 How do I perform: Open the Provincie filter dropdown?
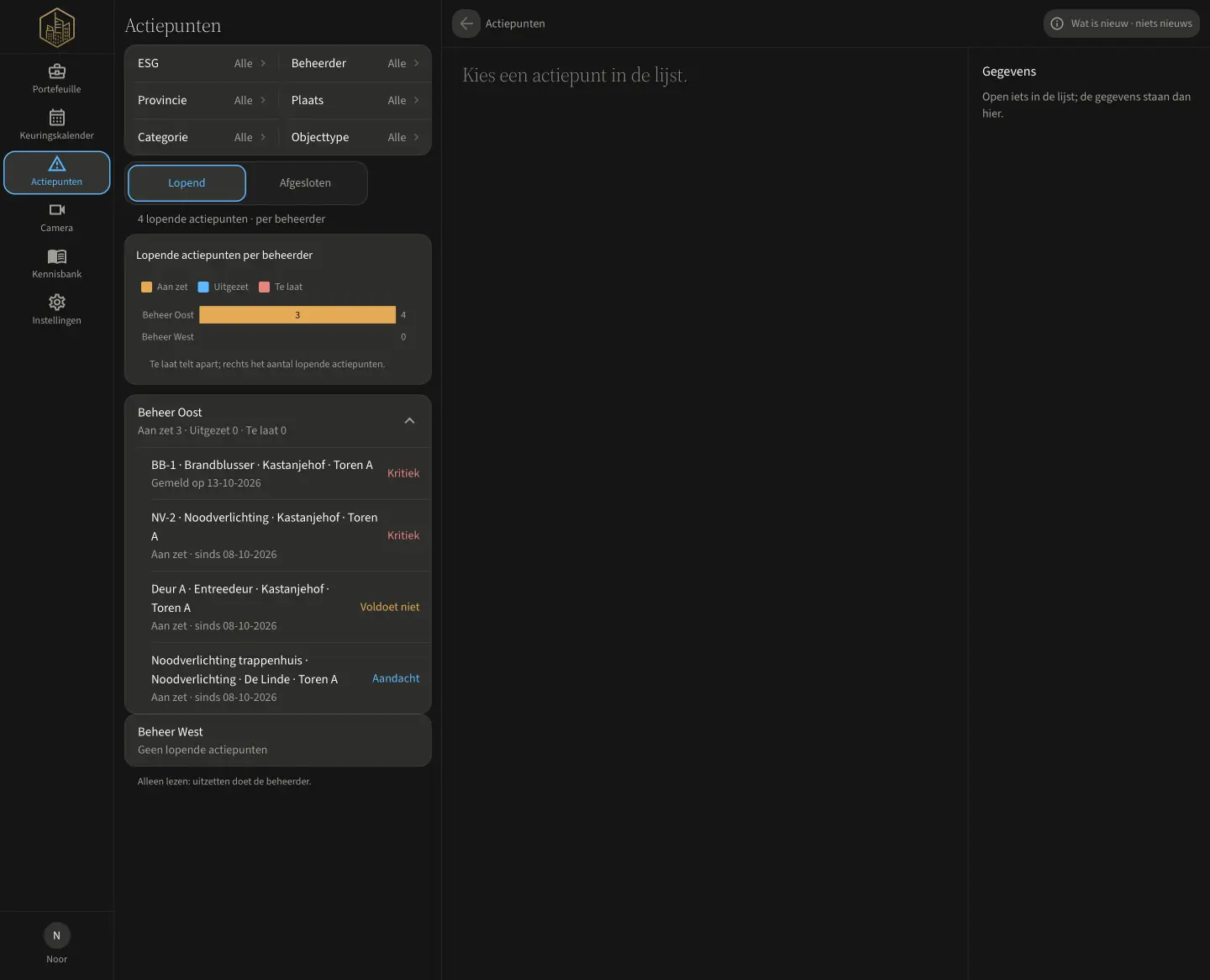tap(202, 100)
